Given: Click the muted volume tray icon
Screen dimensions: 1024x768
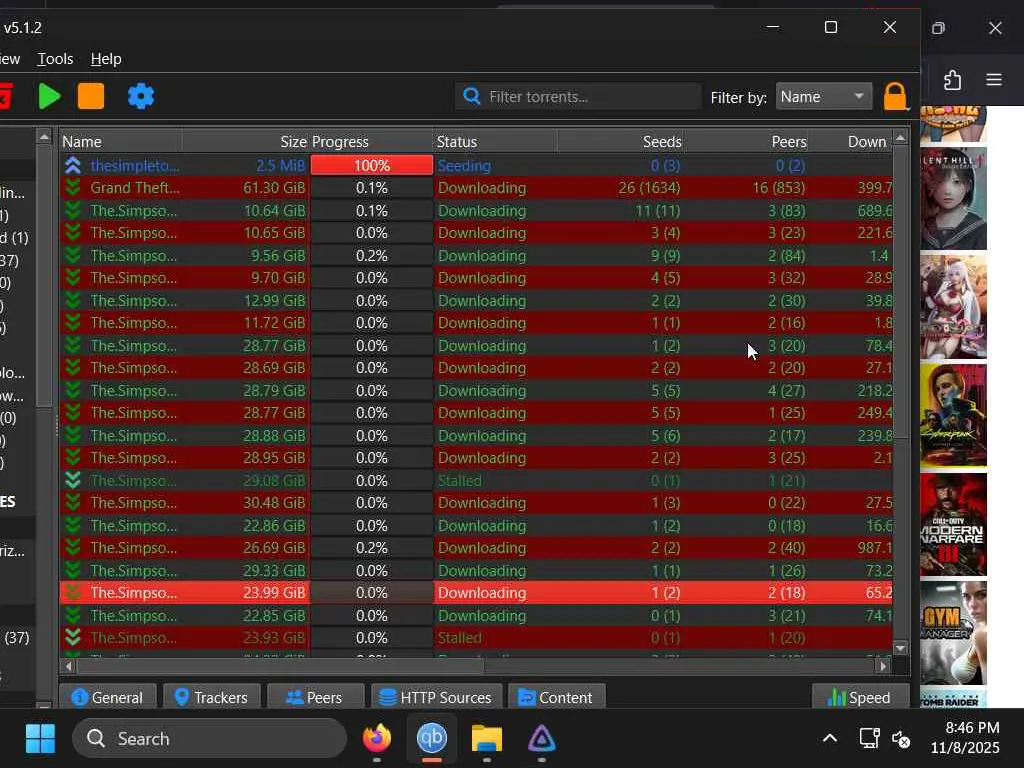Looking at the screenshot, I should (x=901, y=739).
